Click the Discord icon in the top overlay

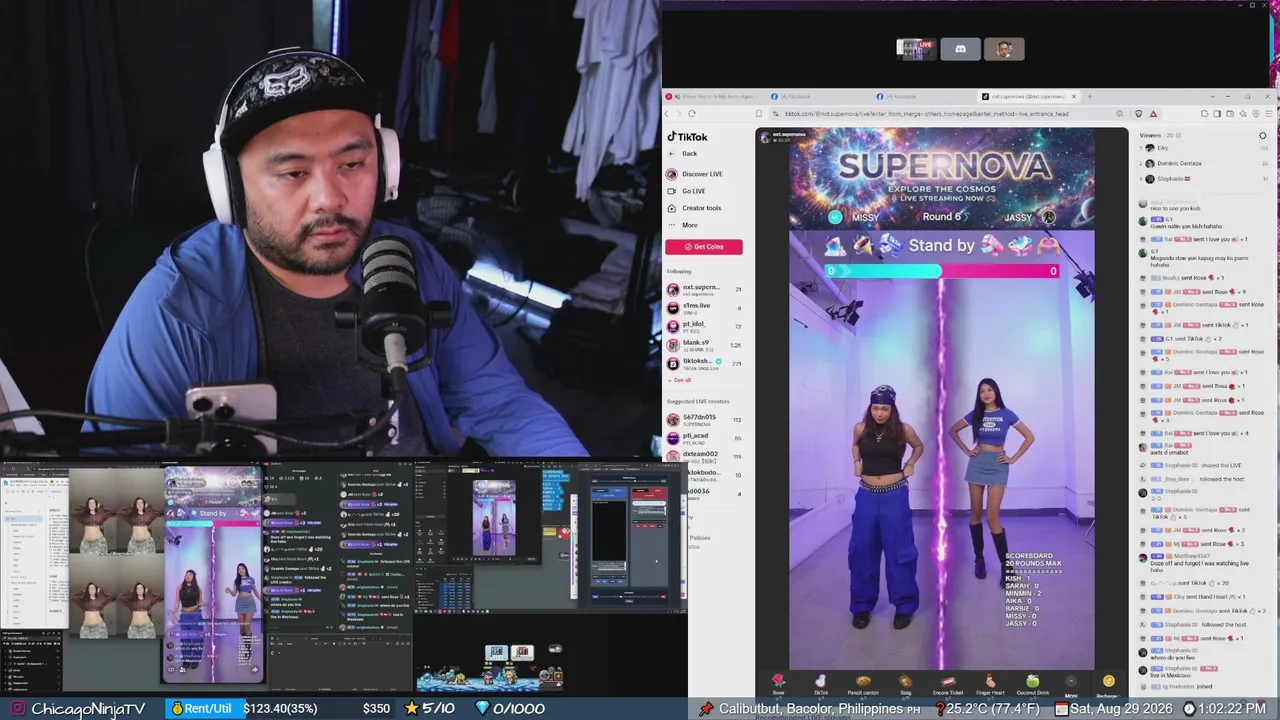pyautogui.click(x=960, y=49)
